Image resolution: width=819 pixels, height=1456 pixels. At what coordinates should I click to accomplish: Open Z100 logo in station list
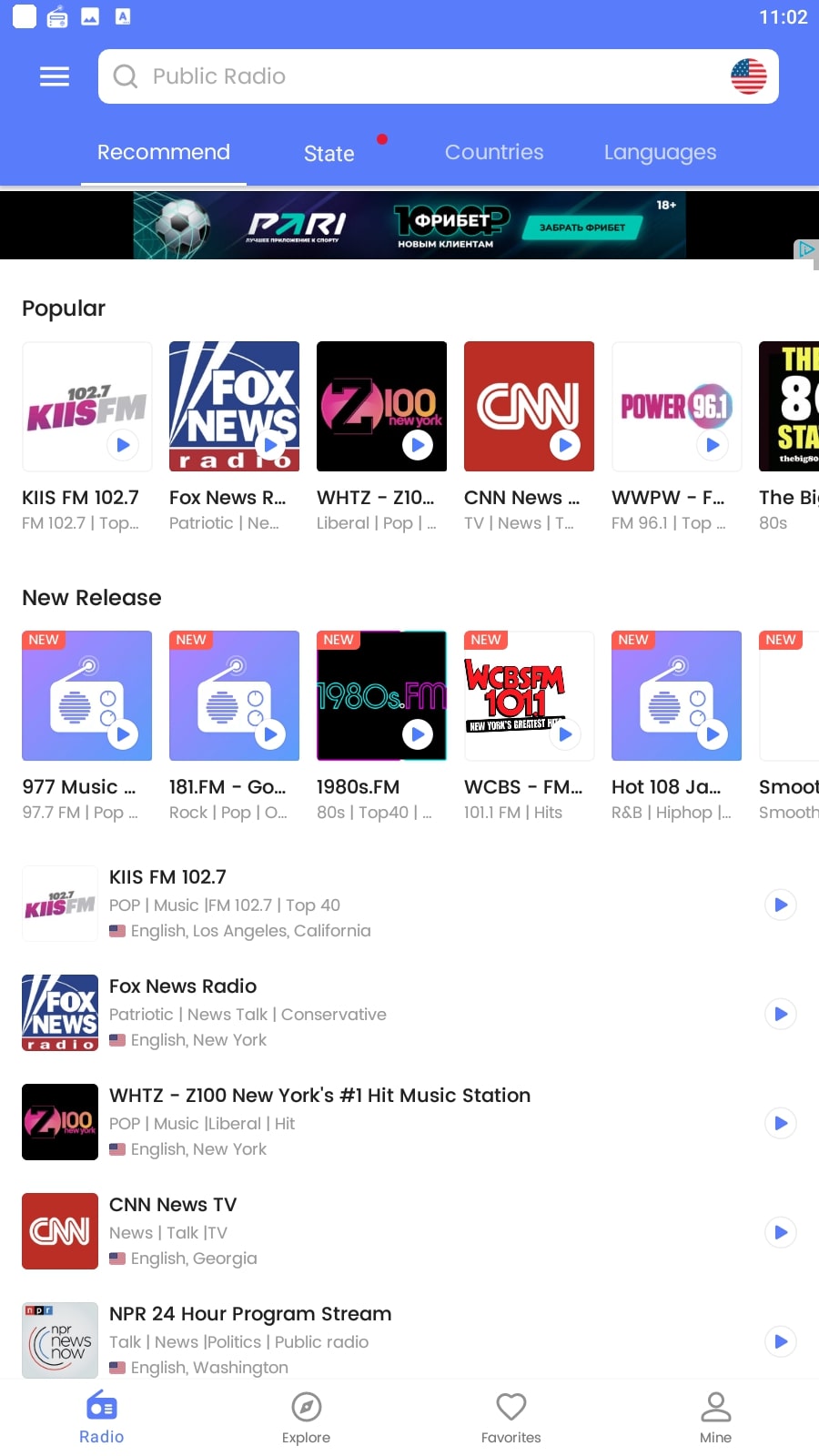coord(60,1122)
